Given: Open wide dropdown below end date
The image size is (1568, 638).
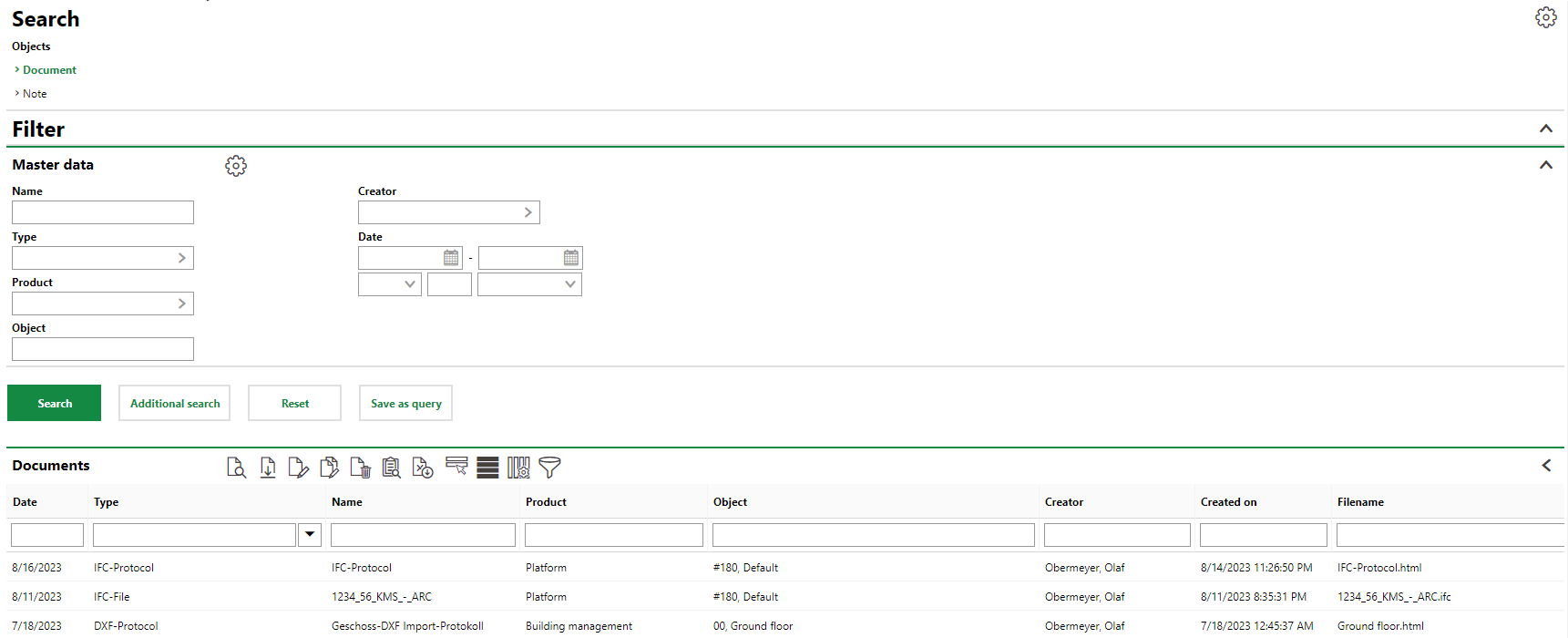Looking at the screenshot, I should (x=529, y=284).
